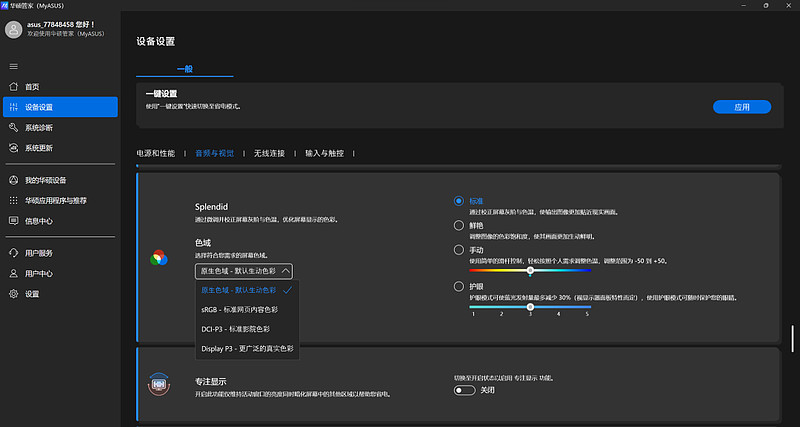The image size is (800, 427).
Task: Open 系统更新 in the sidebar
Action: (60, 148)
